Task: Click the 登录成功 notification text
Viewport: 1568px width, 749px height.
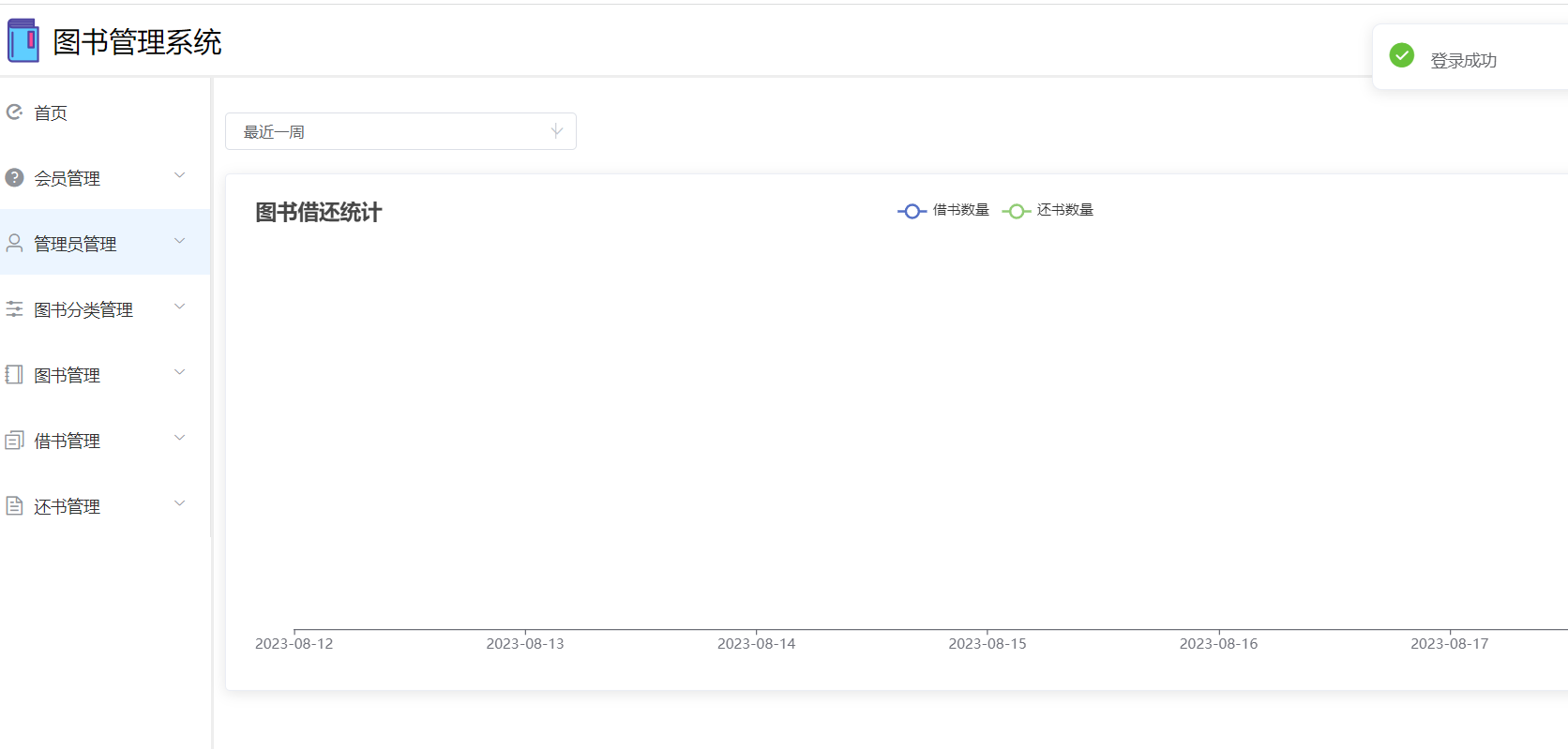Action: [x=1463, y=60]
